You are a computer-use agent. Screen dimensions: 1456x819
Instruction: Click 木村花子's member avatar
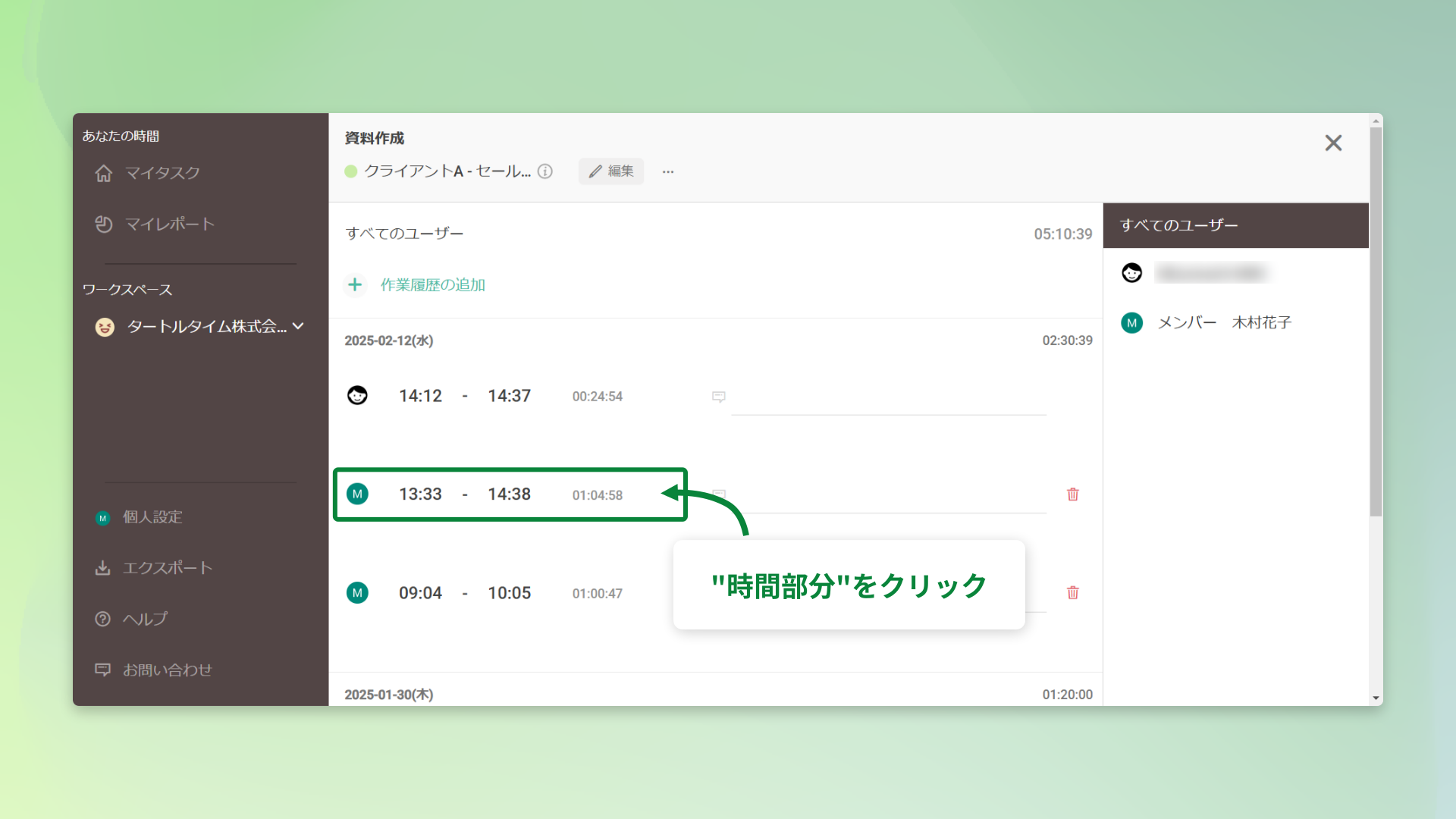[1131, 322]
